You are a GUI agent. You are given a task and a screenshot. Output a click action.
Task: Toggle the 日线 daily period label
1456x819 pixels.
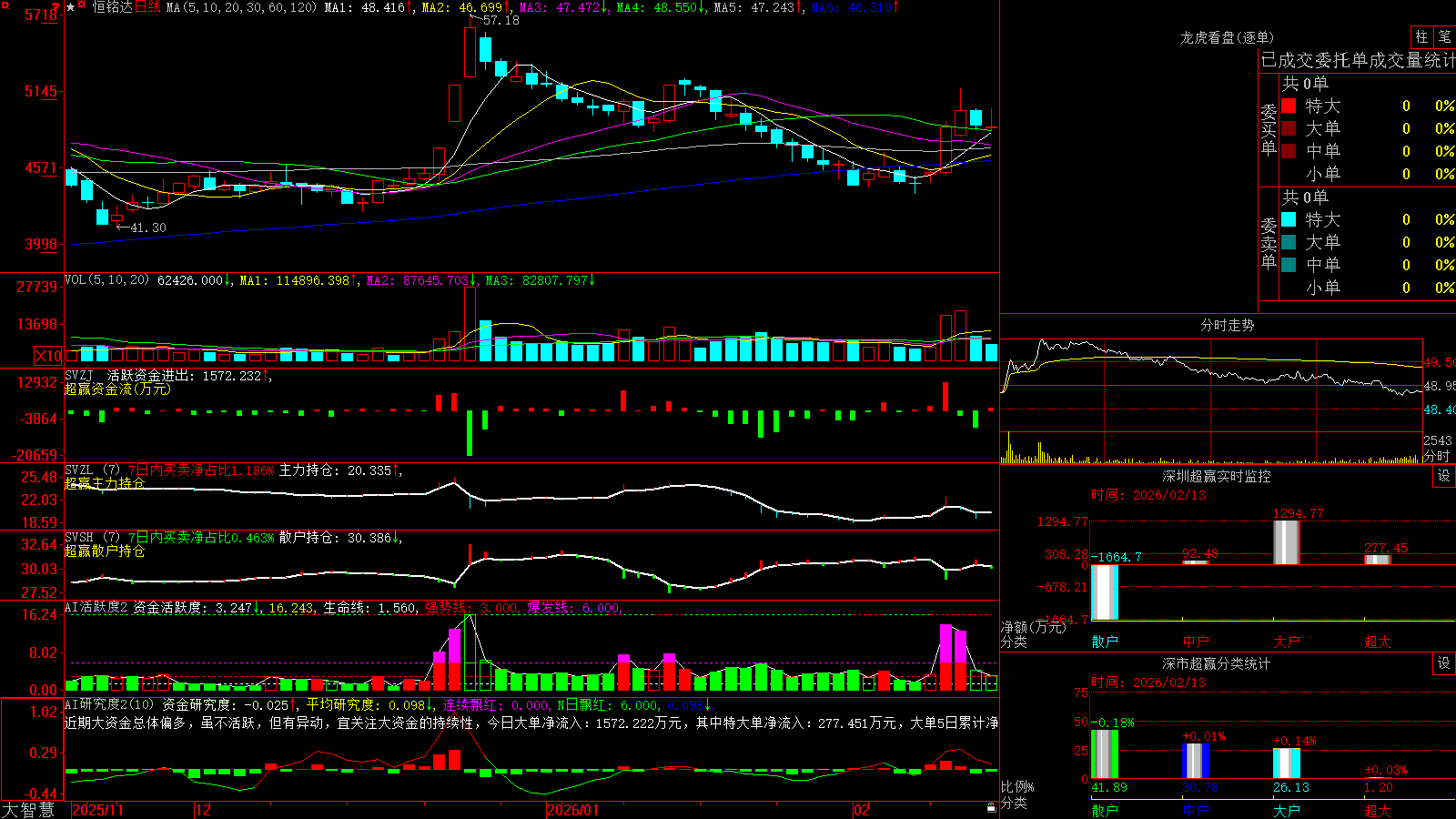point(147,7)
